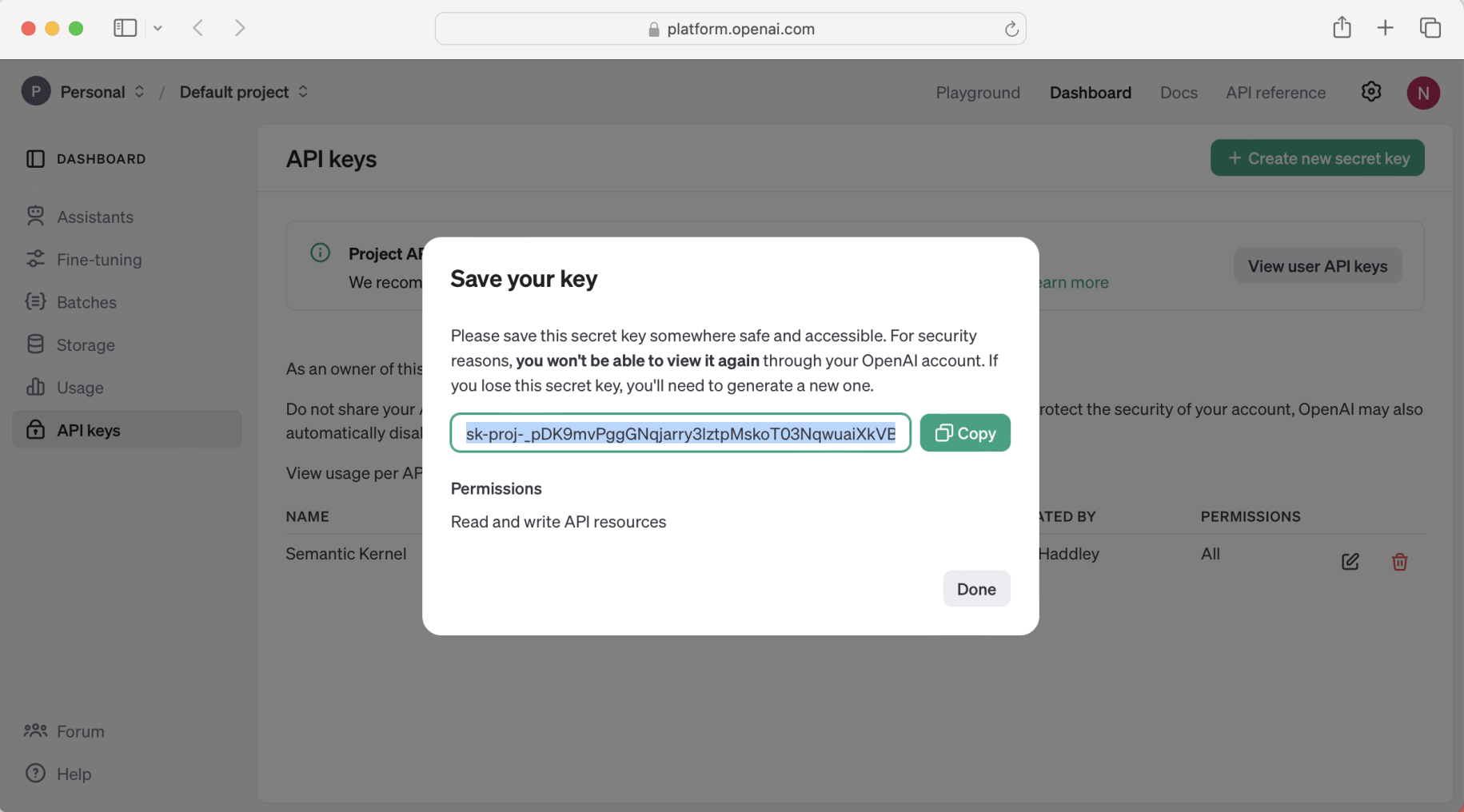1464x812 pixels.
Task: Delete the Semantic Kernel key
Action: click(x=1398, y=562)
